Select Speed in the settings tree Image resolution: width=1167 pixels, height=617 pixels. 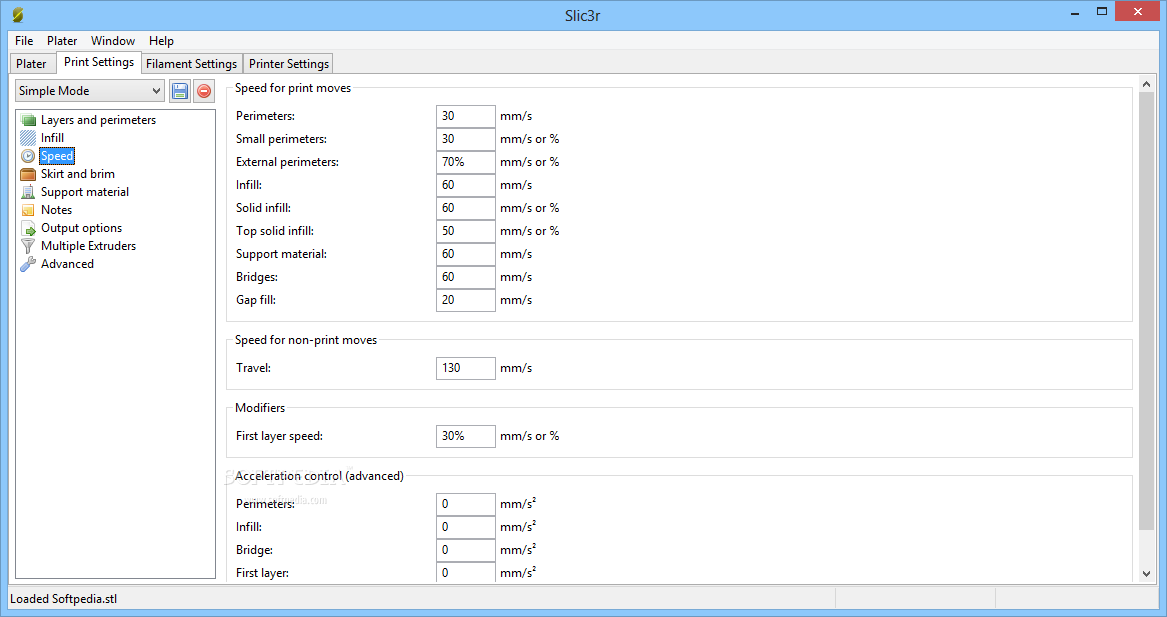click(x=57, y=156)
